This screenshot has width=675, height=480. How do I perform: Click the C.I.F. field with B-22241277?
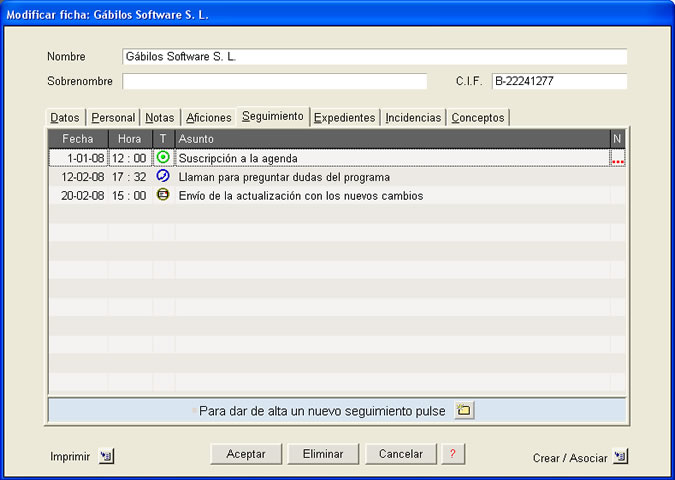559,81
